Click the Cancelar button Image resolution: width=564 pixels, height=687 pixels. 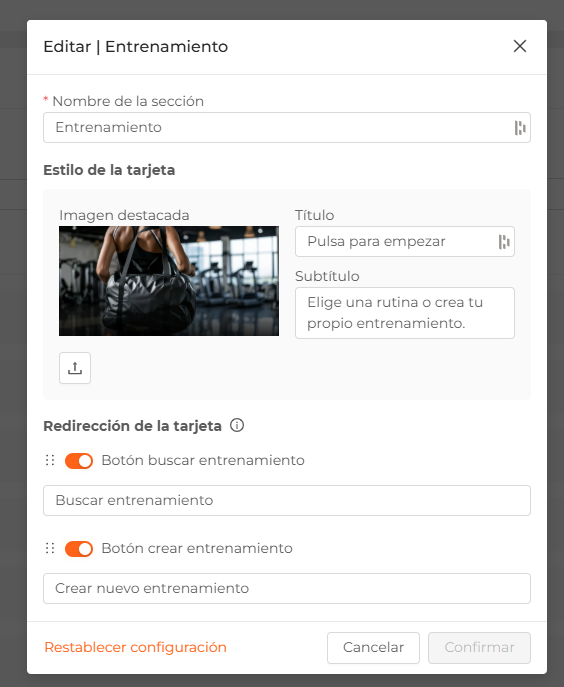[x=373, y=648]
